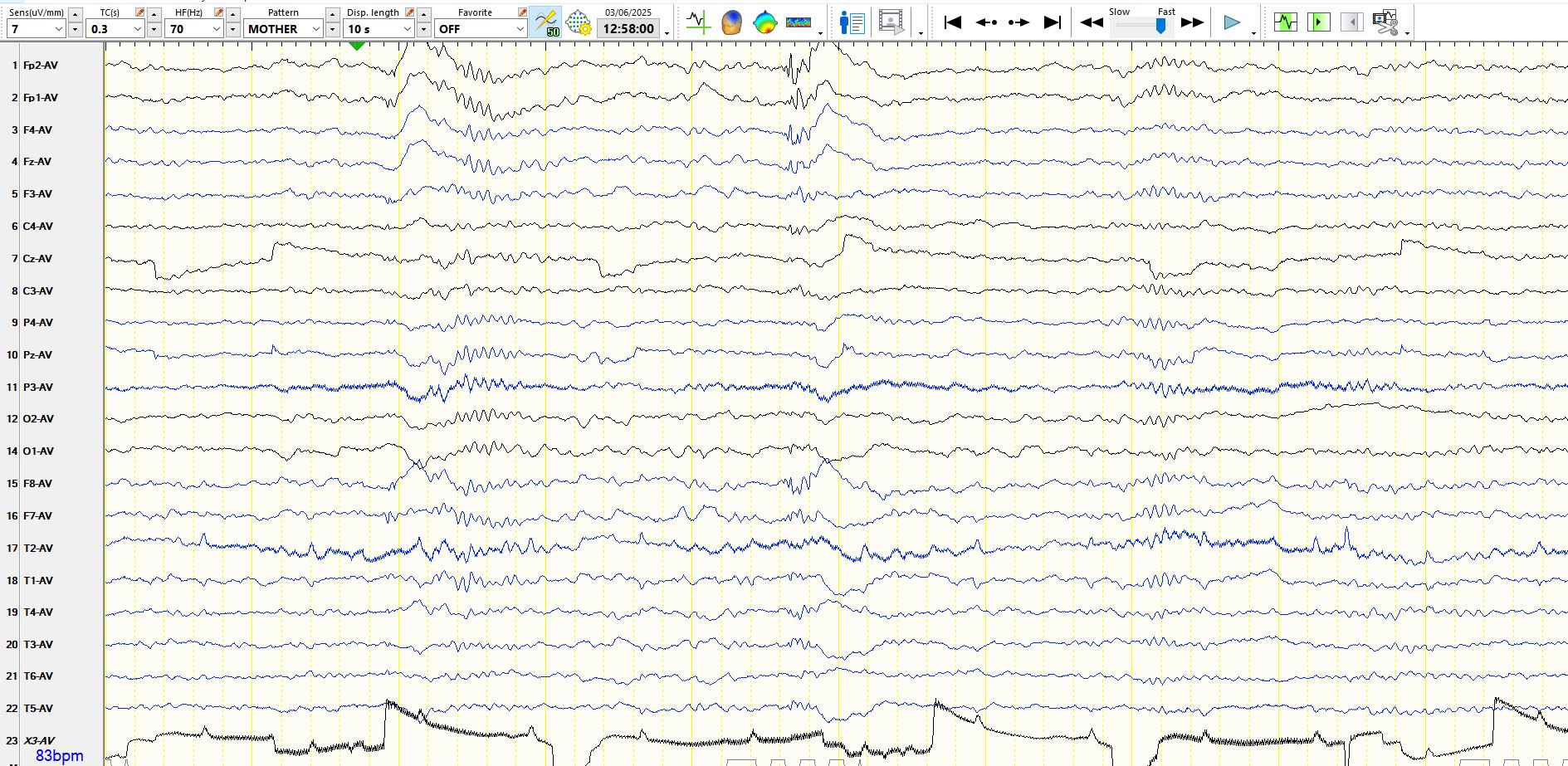
Task: Show the 2D scalp topography map
Action: coord(764,22)
